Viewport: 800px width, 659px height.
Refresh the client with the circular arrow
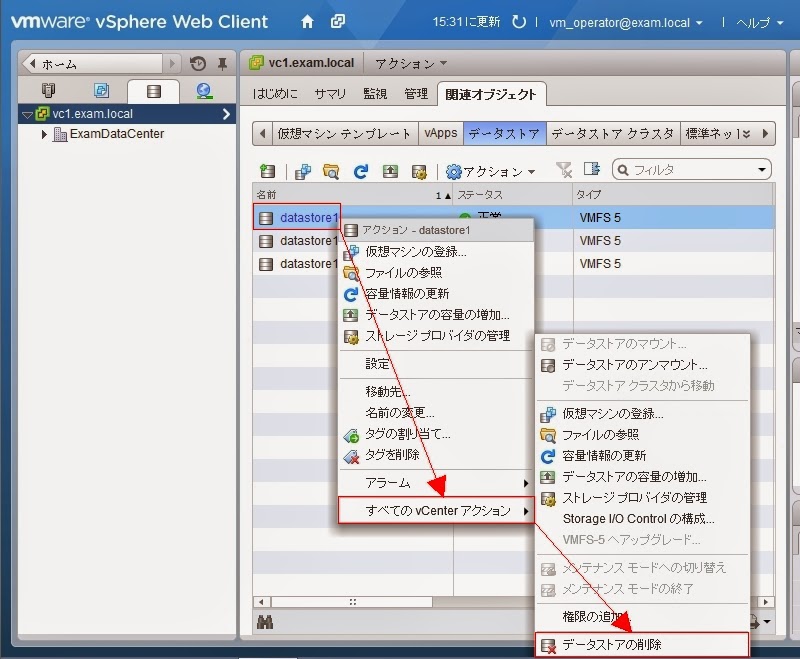tap(519, 22)
